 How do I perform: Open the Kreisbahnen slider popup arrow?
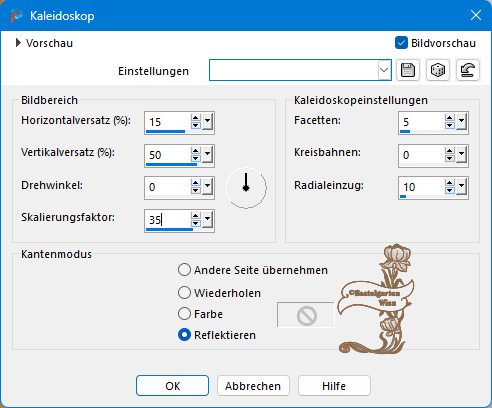pos(462,154)
